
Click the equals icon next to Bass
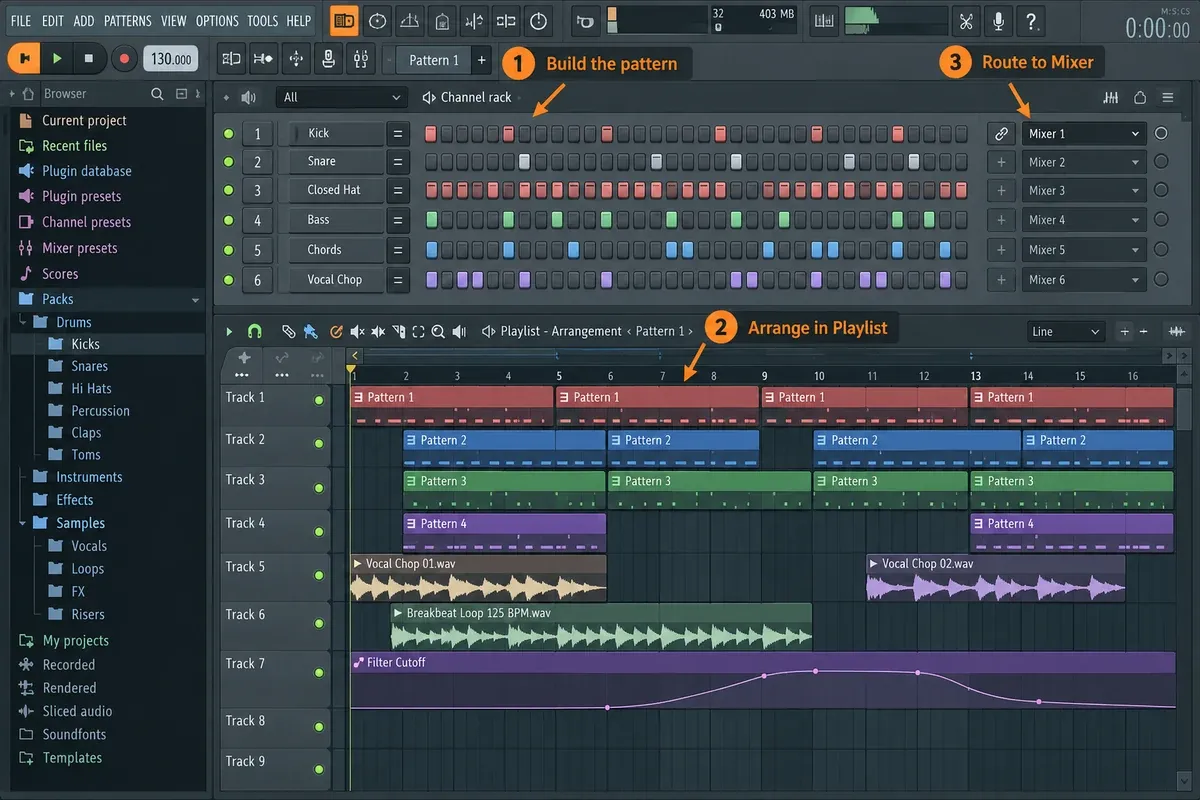(398, 220)
